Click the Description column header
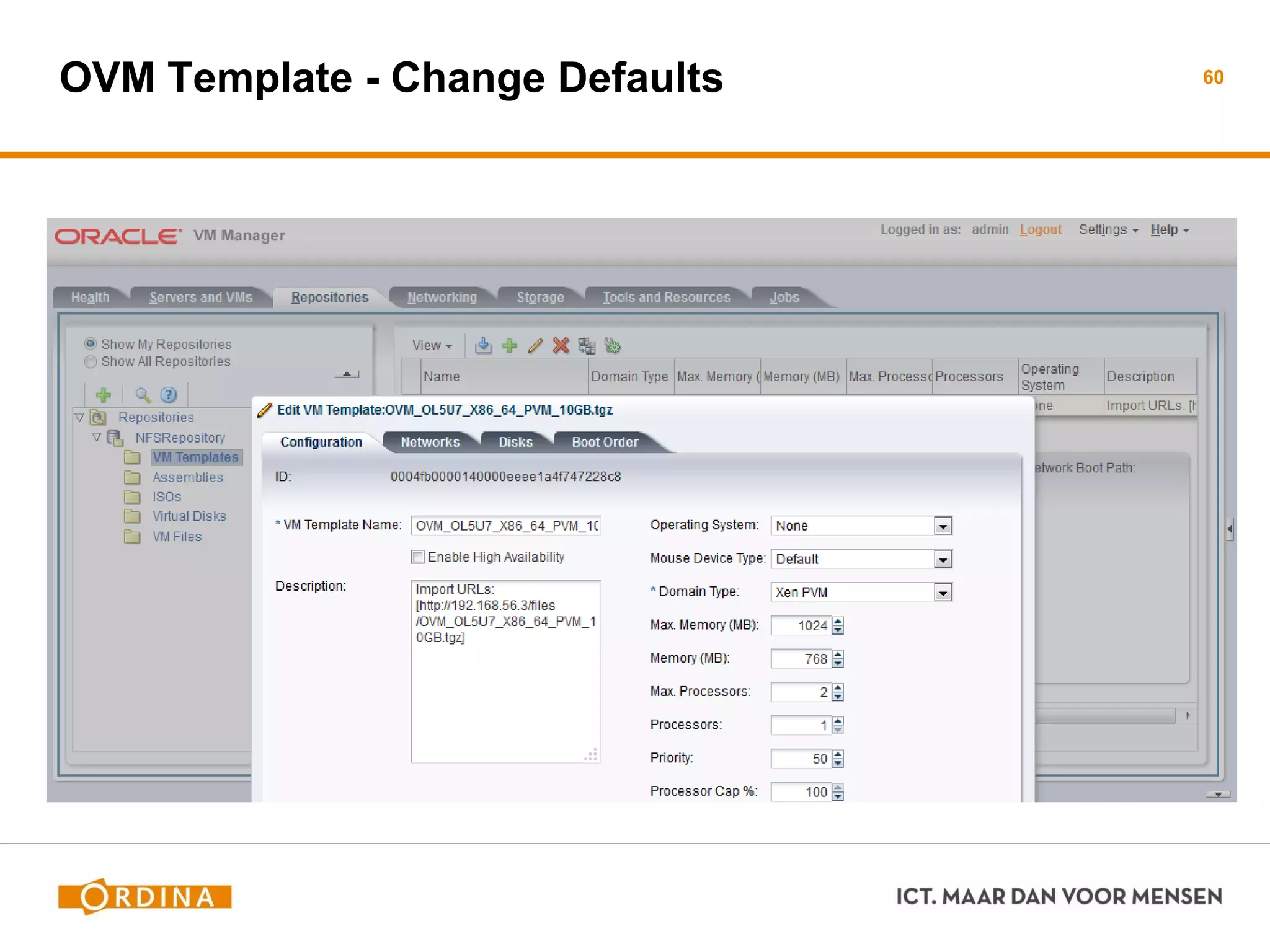Screen dimensions: 1270x952 [1150, 376]
